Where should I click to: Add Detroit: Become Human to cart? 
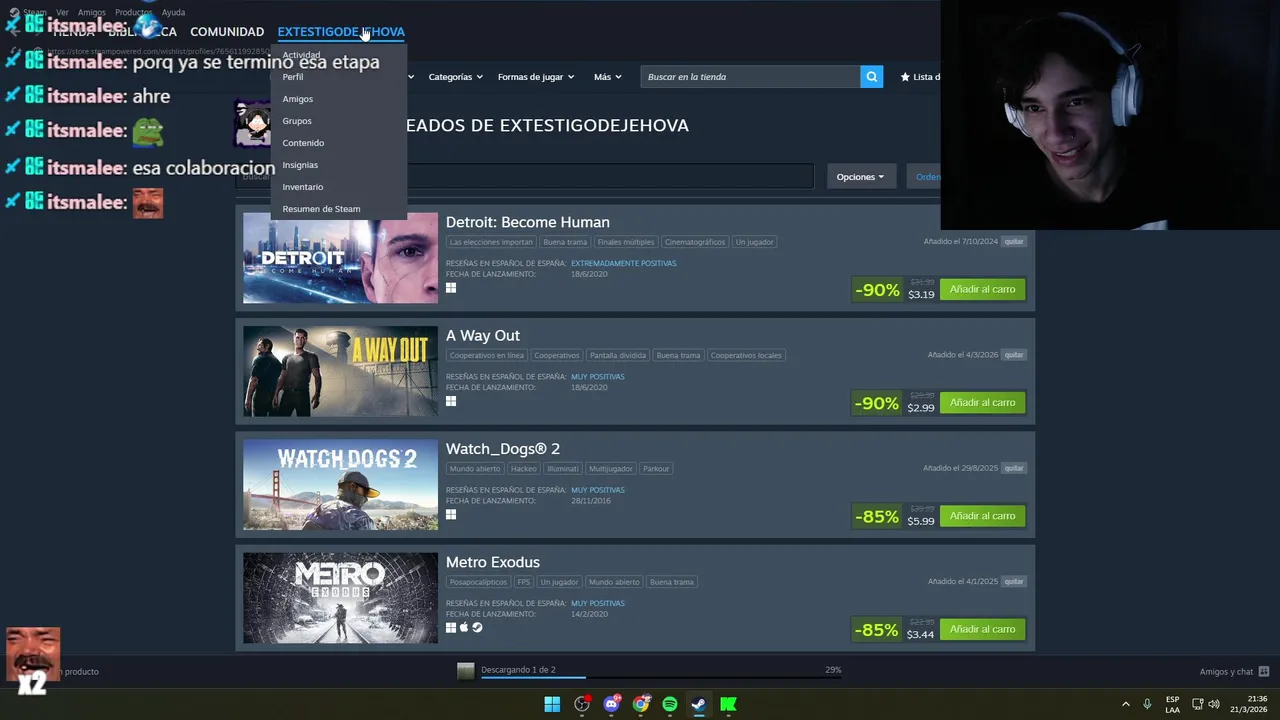pos(982,289)
